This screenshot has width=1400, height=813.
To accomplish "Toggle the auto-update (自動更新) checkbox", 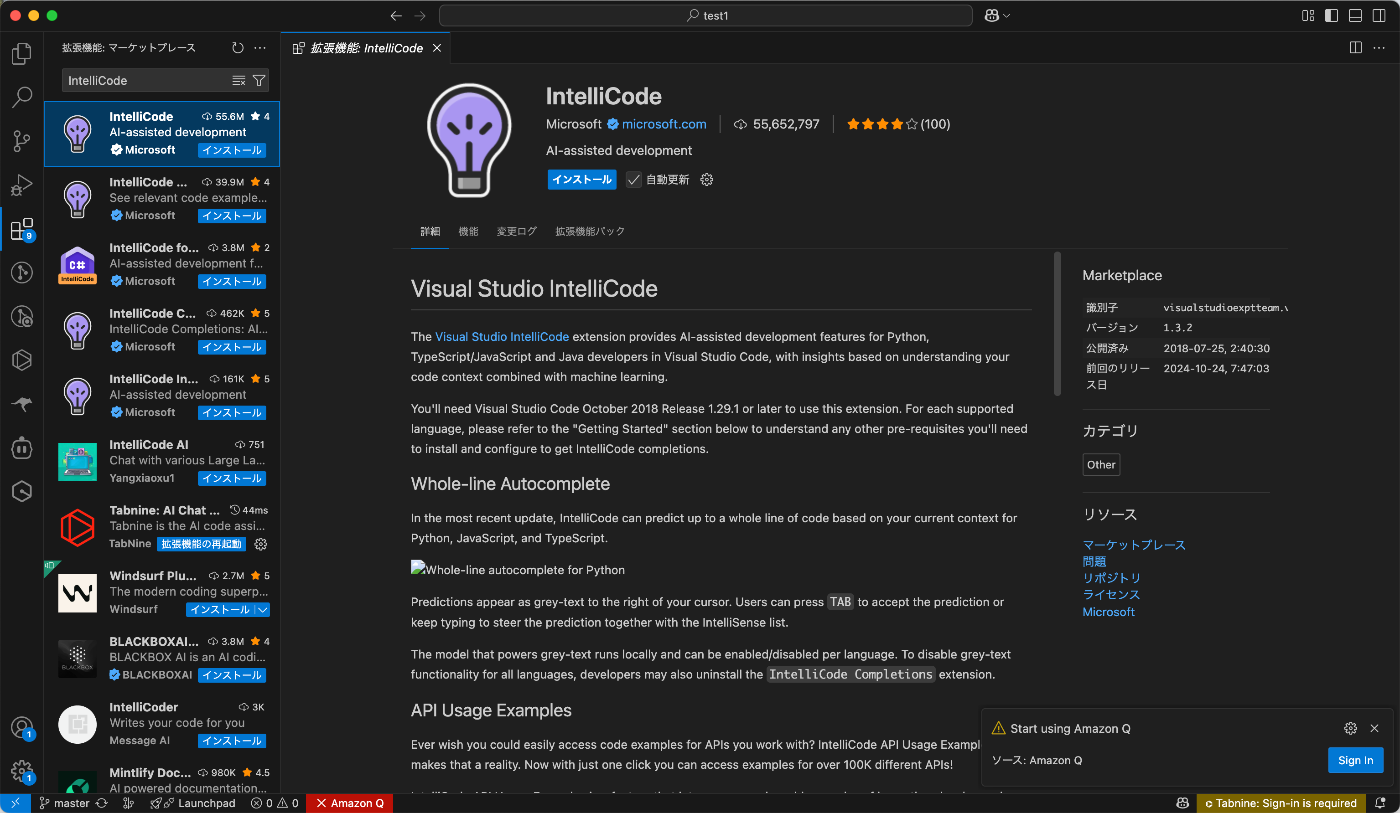I will pos(634,180).
